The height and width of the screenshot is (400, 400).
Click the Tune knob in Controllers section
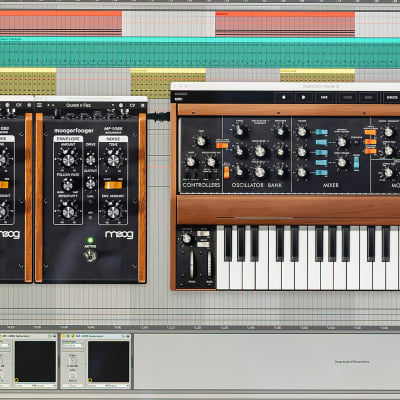(x=201, y=141)
